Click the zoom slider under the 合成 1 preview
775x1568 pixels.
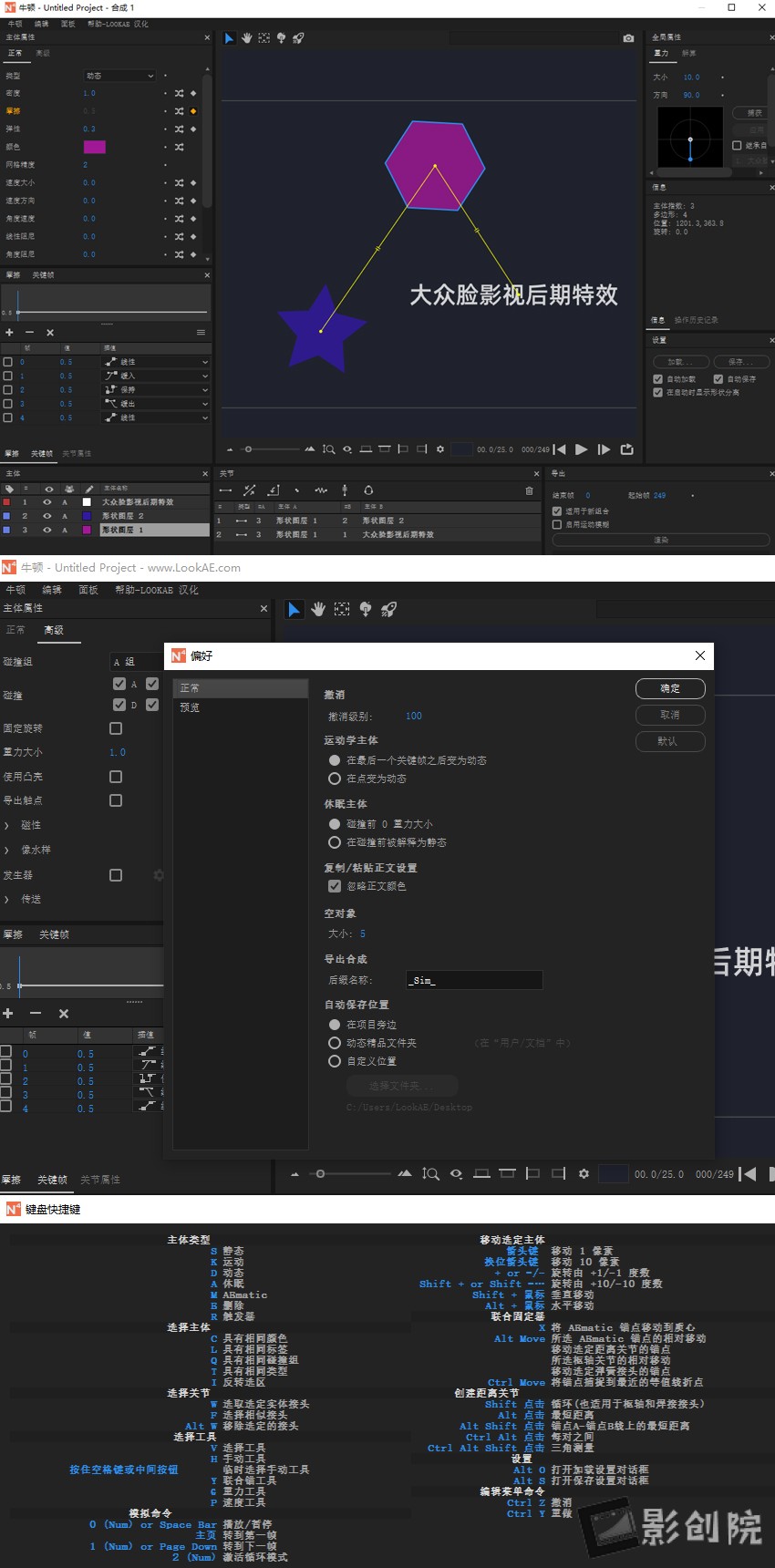[271, 449]
